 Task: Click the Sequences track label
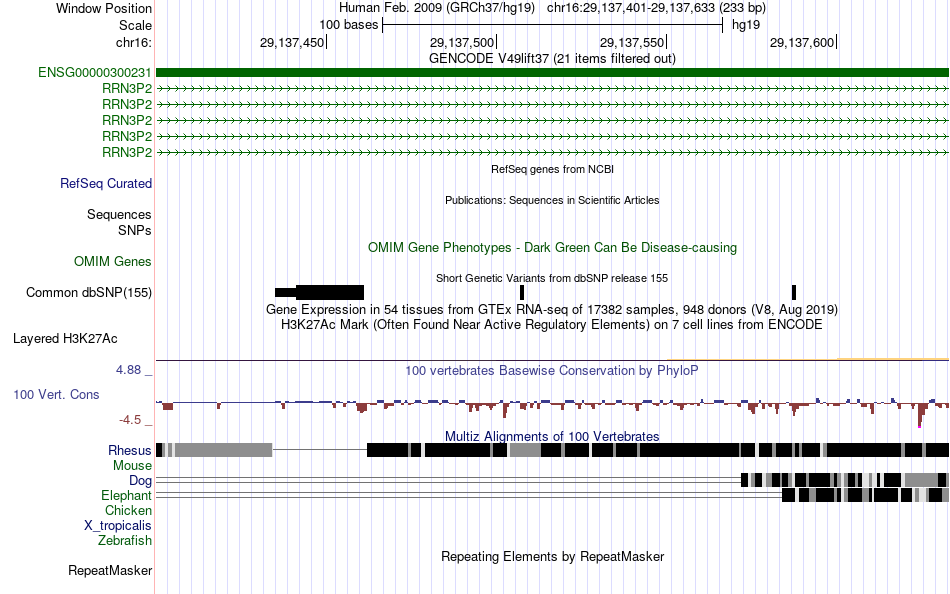[119, 215]
